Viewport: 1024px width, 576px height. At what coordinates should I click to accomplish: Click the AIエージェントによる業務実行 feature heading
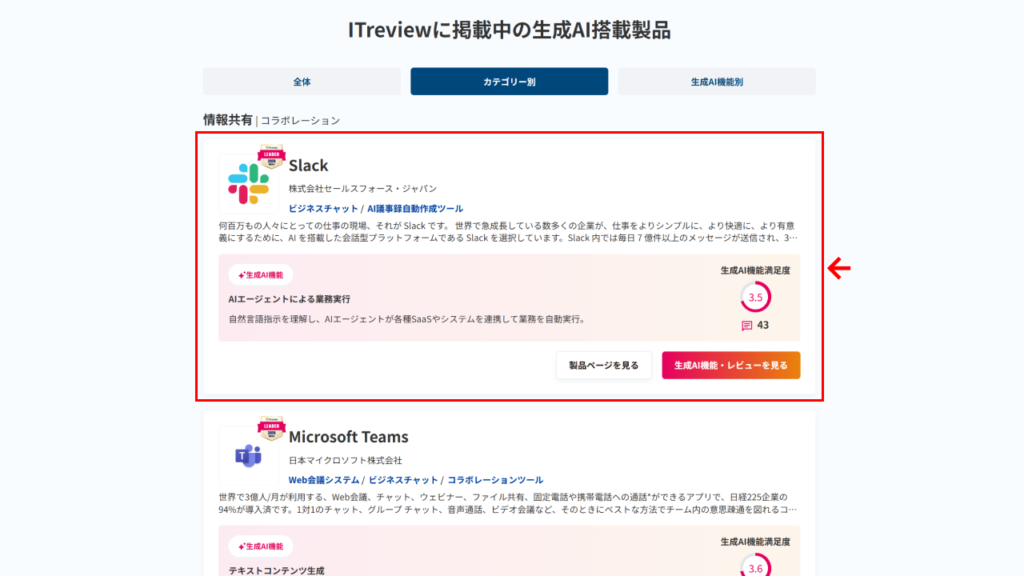tap(289, 299)
